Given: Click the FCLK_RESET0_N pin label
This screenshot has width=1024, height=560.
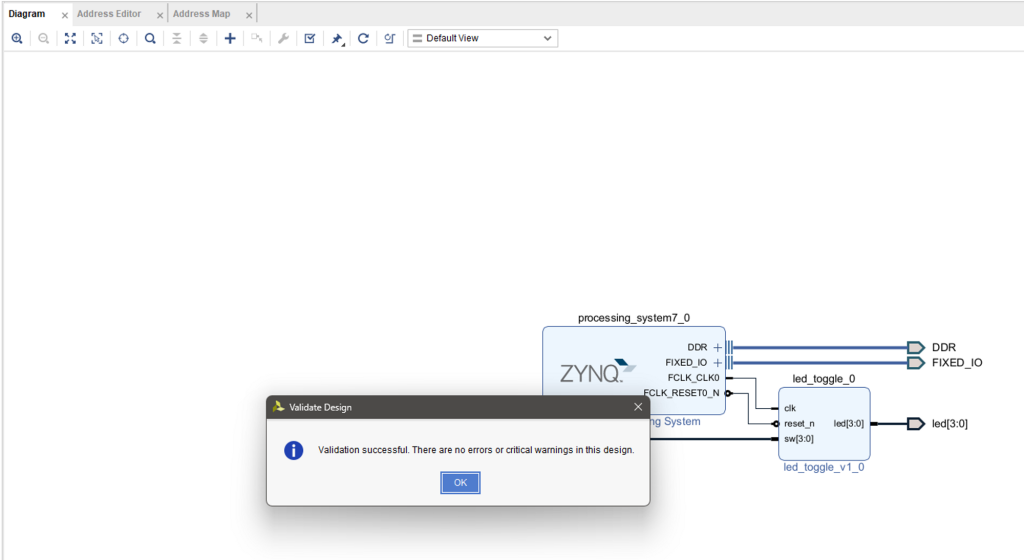Looking at the screenshot, I should pos(681,393).
